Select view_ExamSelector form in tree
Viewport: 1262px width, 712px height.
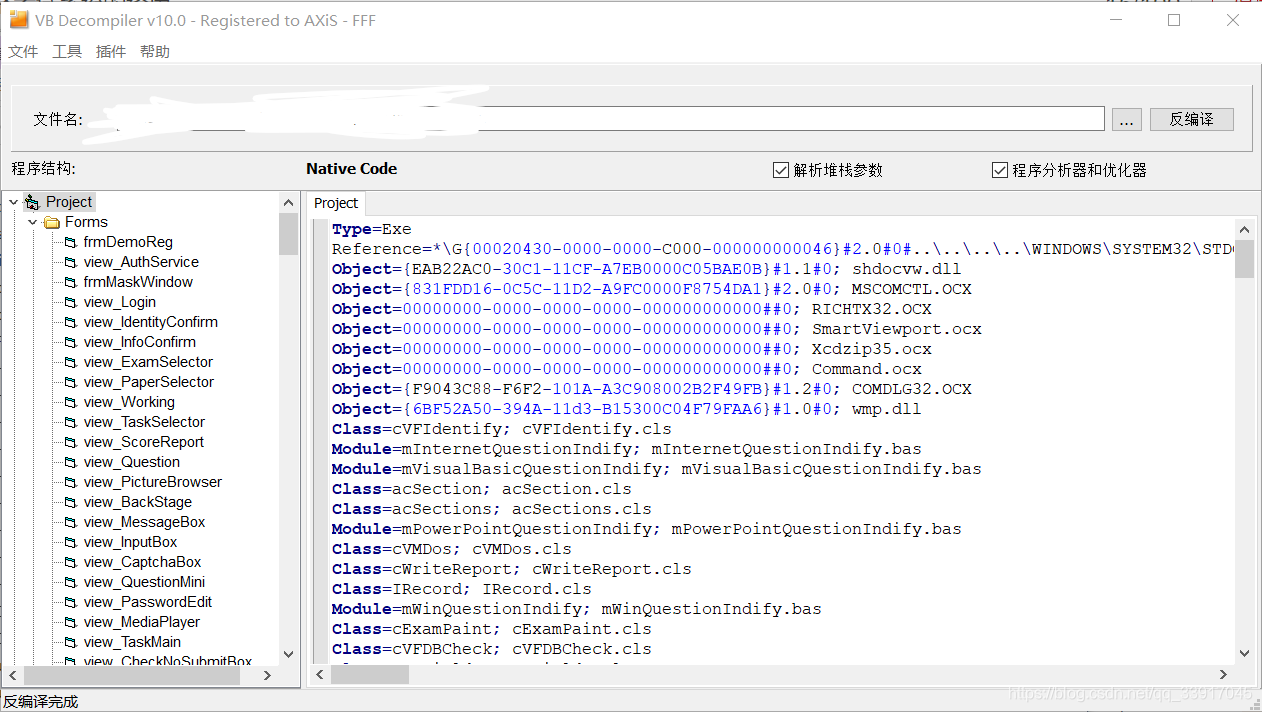point(148,362)
